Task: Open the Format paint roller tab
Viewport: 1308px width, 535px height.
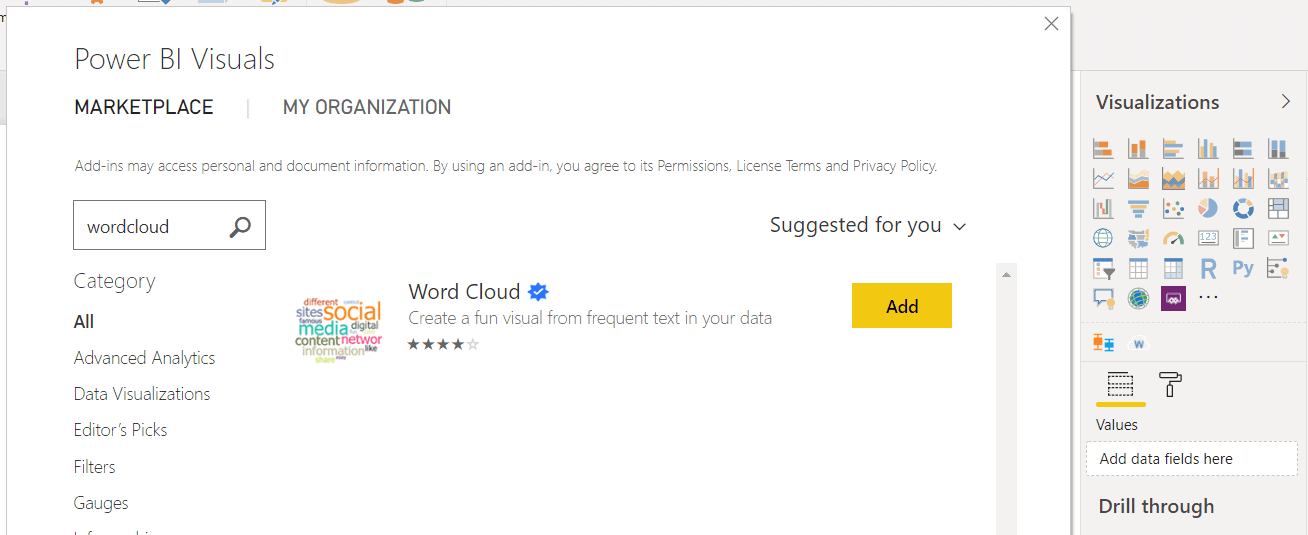Action: (1170, 384)
